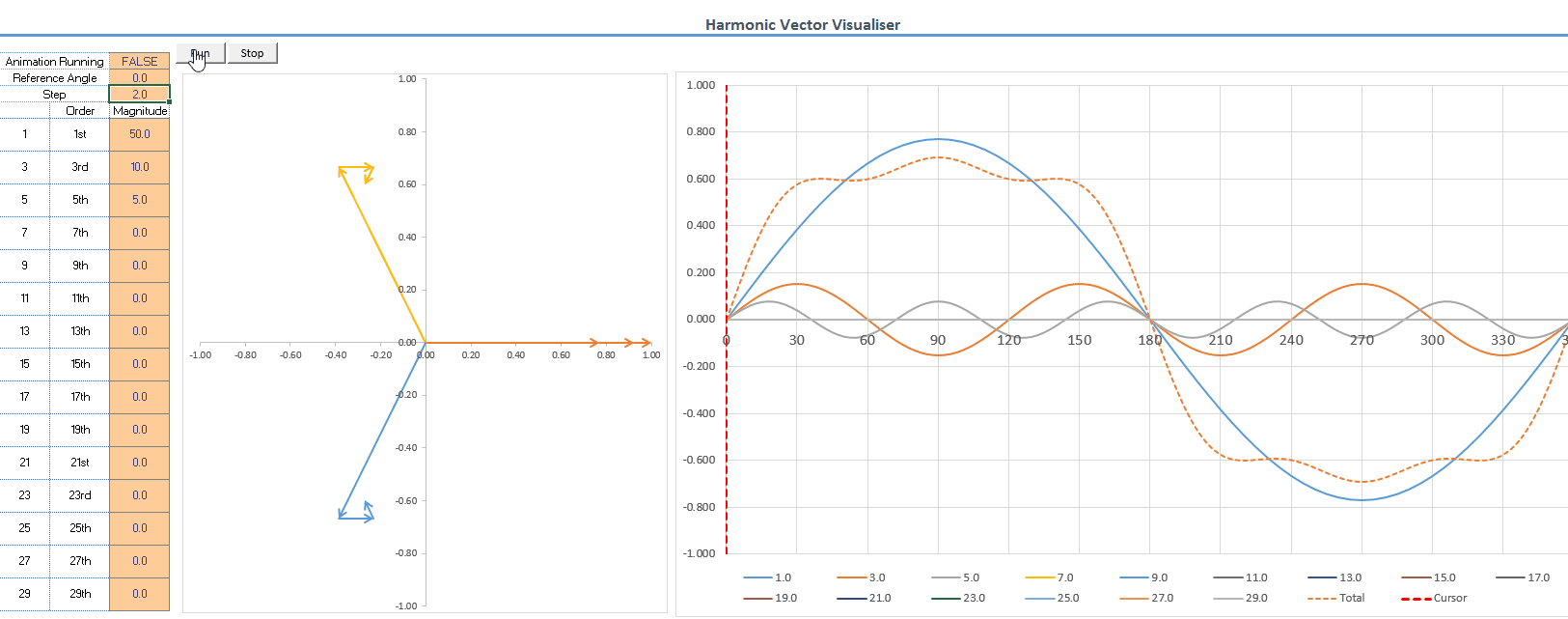
Task: Select the 29th harmonic magnitude cell
Action: pyautogui.click(x=139, y=594)
